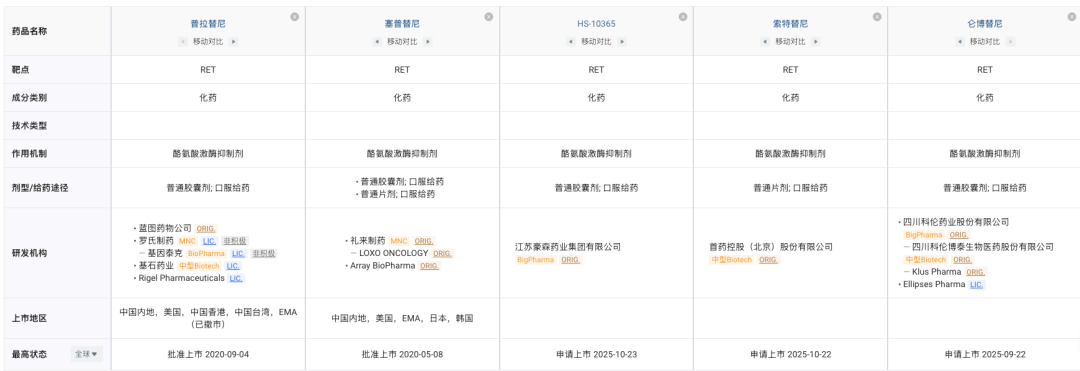Remove the HS-10365 column with its close icon
1080x371 pixels.
point(683,17)
